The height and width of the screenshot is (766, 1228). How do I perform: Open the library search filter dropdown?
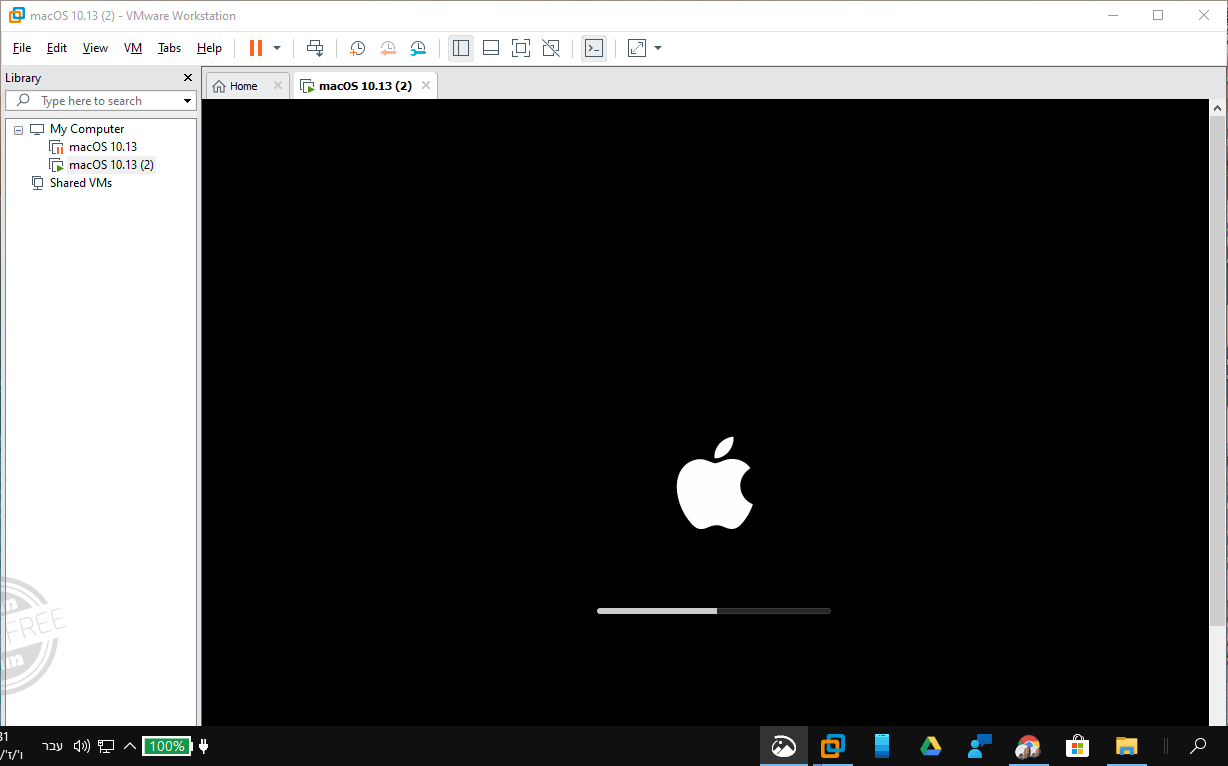pos(187,101)
